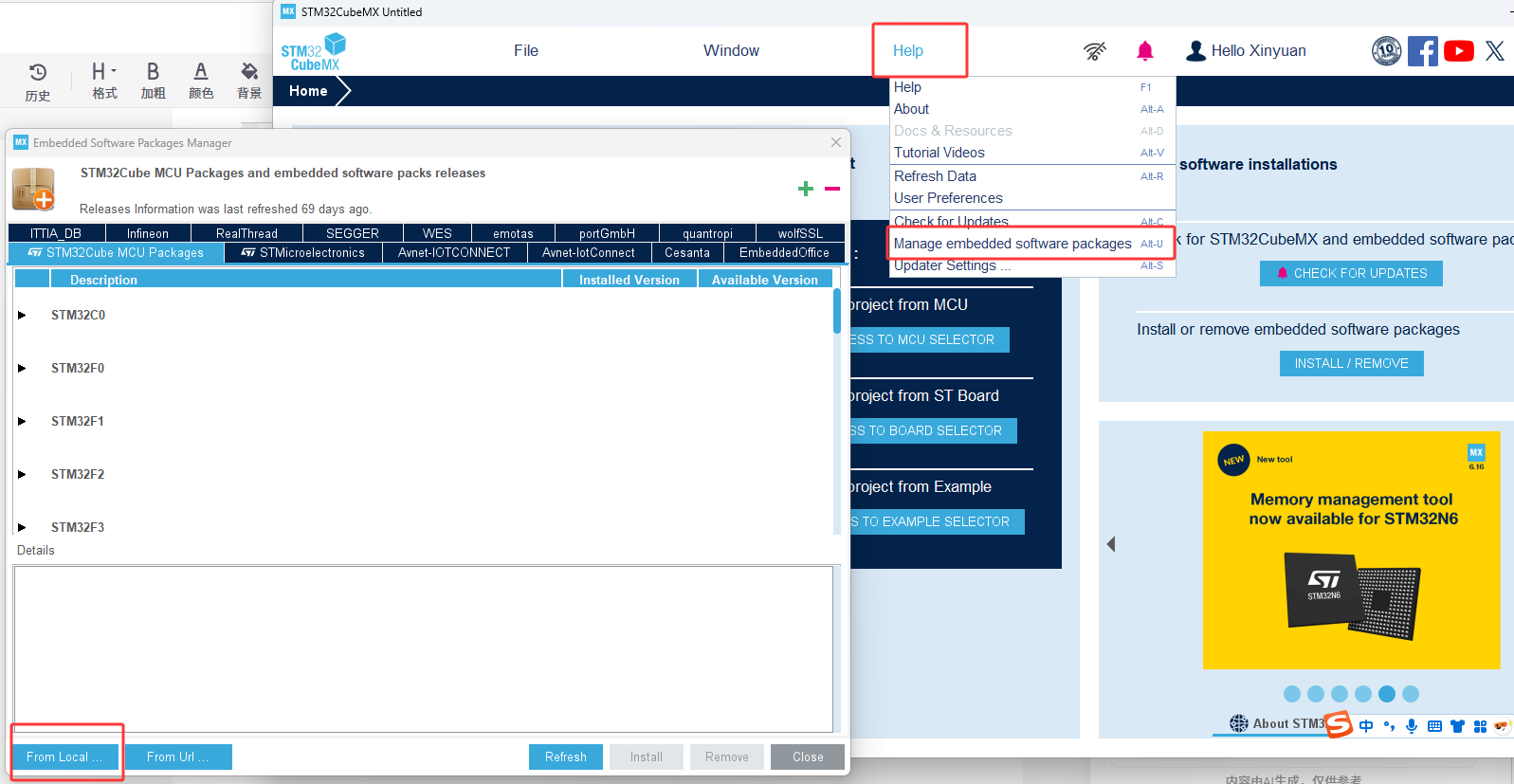Image resolution: width=1514 pixels, height=784 pixels.
Task: Switch to Cesanta tab
Action: (x=687, y=253)
